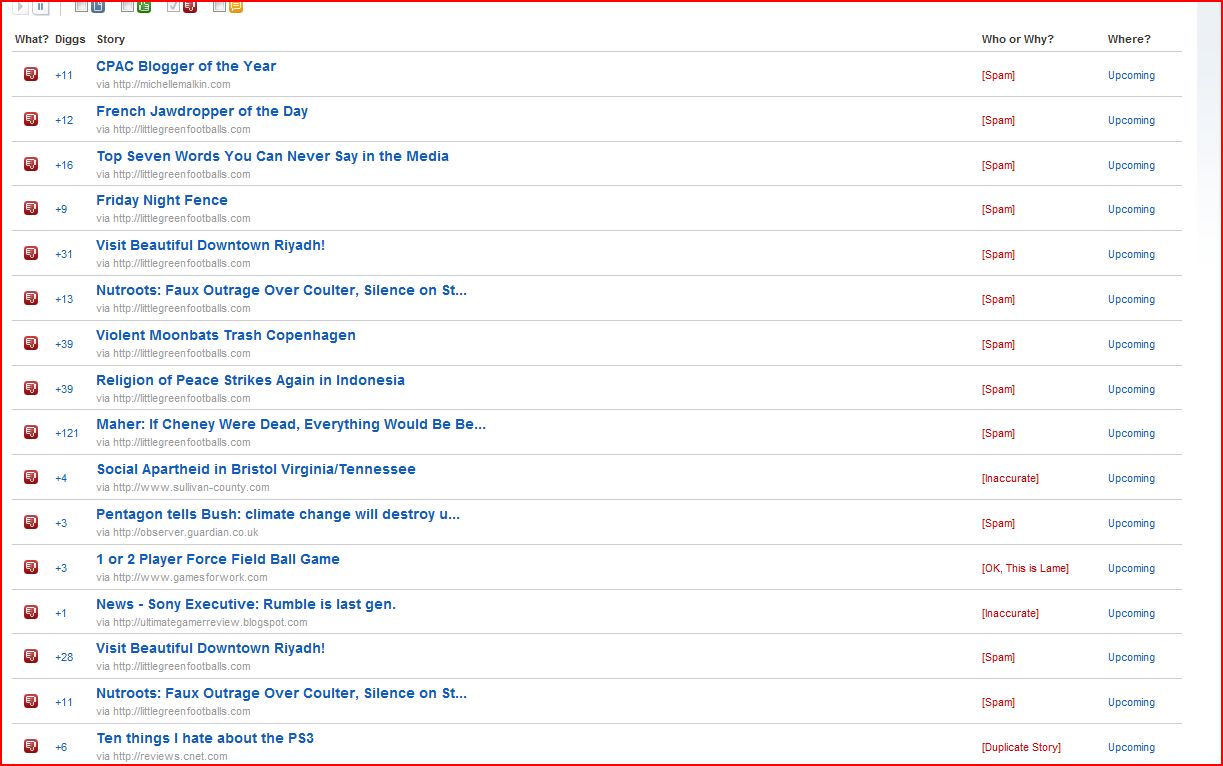Click bury icon for Violent Moonbats Trash Copenhagen
The image size is (1223, 766).
(31, 343)
